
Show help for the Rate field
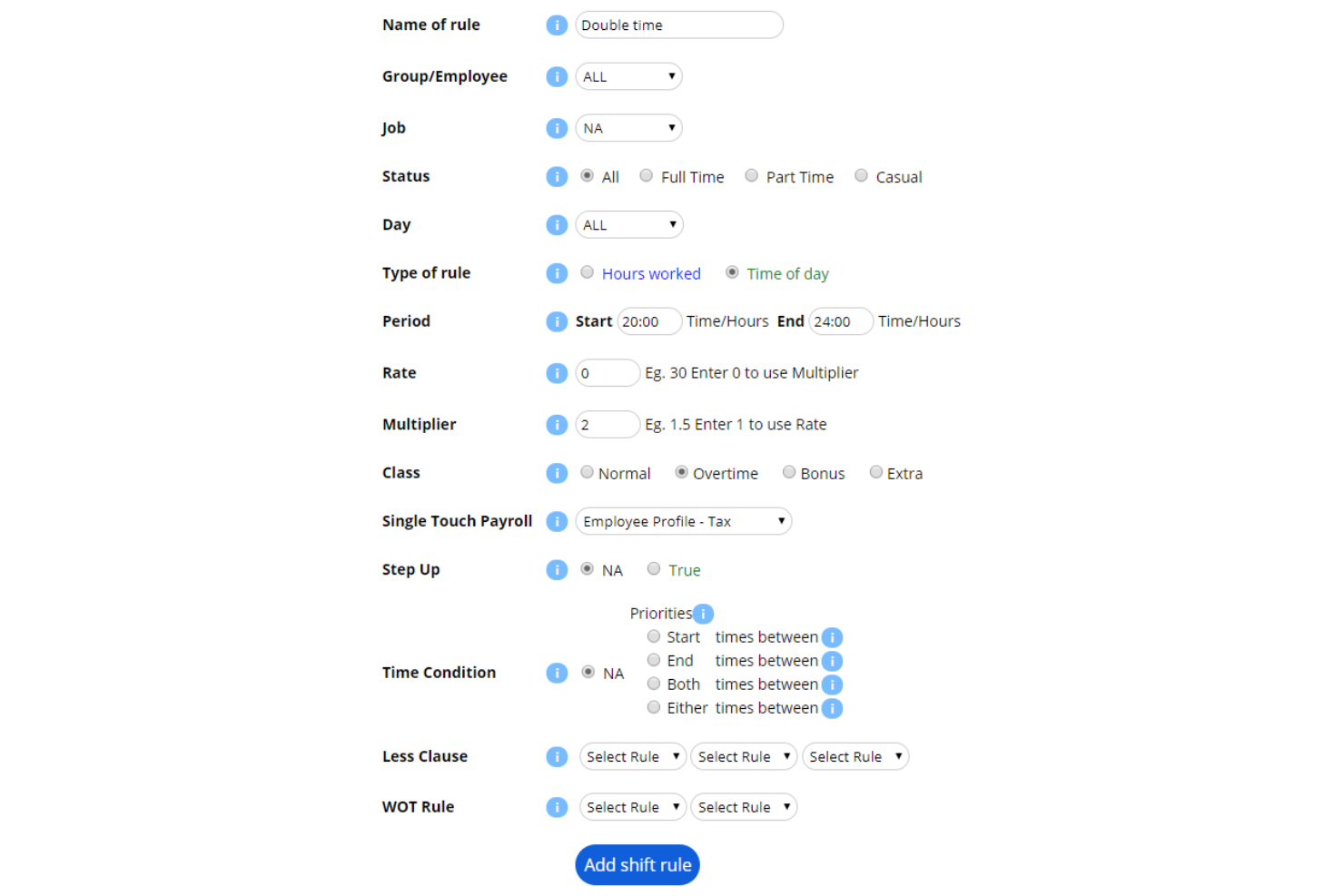557,373
